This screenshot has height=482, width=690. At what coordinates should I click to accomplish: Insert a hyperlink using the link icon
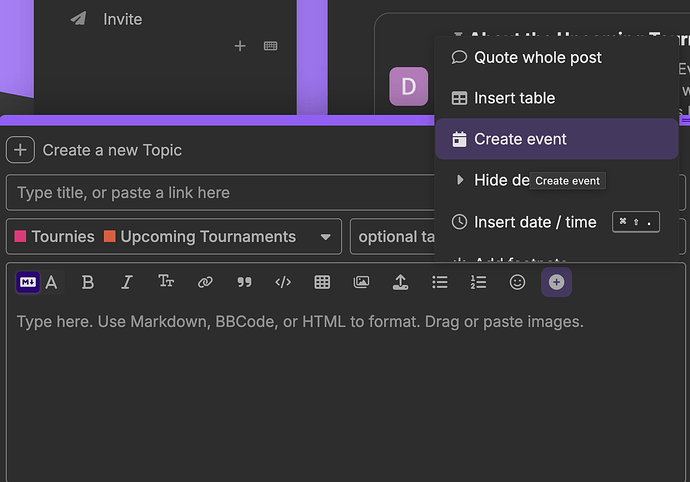[205, 283]
